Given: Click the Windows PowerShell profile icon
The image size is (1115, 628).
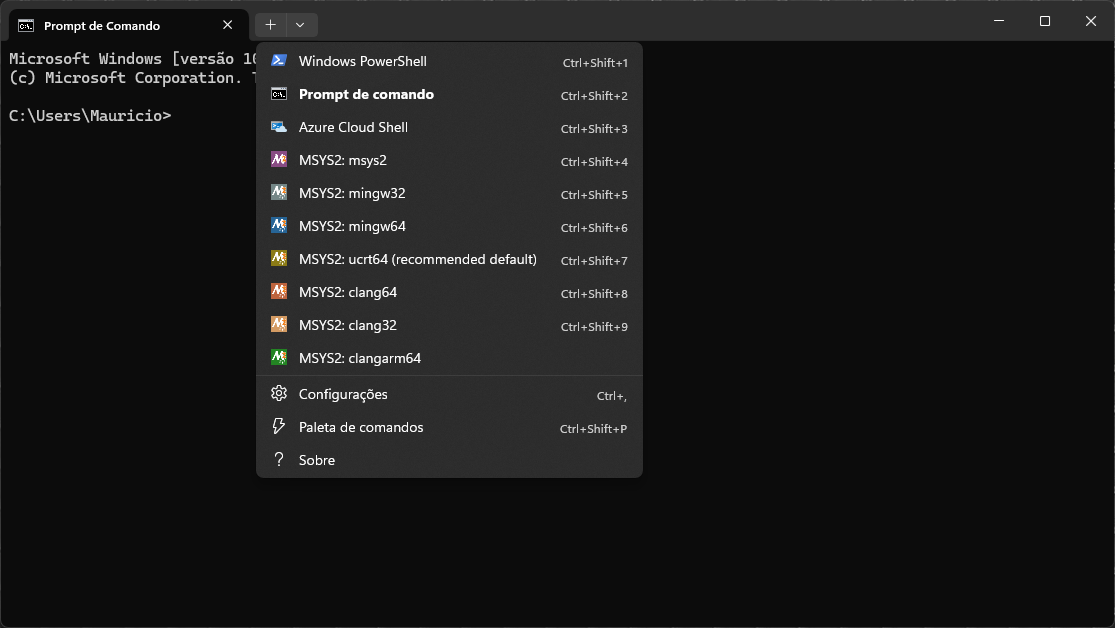Looking at the screenshot, I should [279, 61].
